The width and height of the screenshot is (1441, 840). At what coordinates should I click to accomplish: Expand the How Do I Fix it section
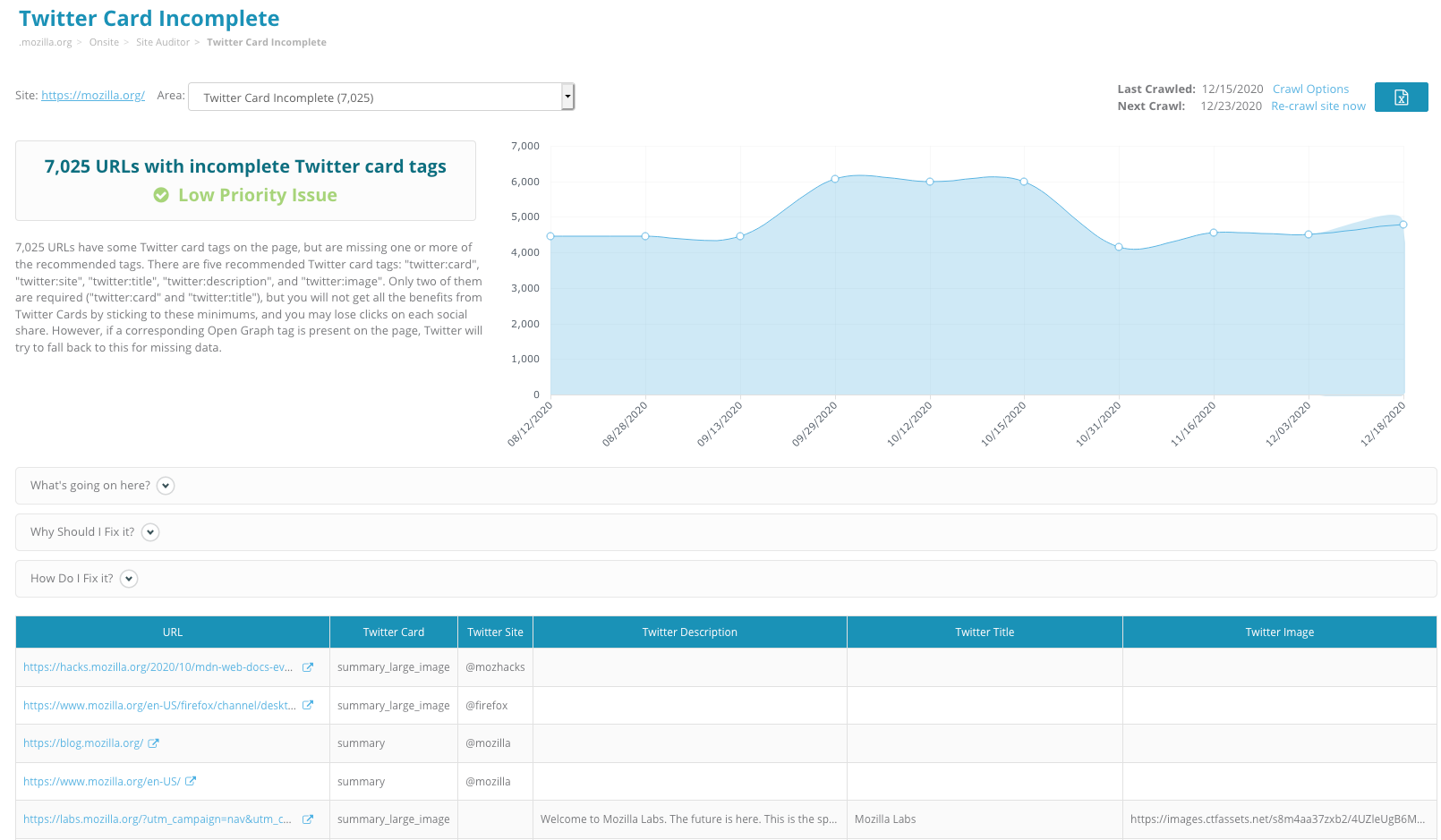tap(129, 578)
